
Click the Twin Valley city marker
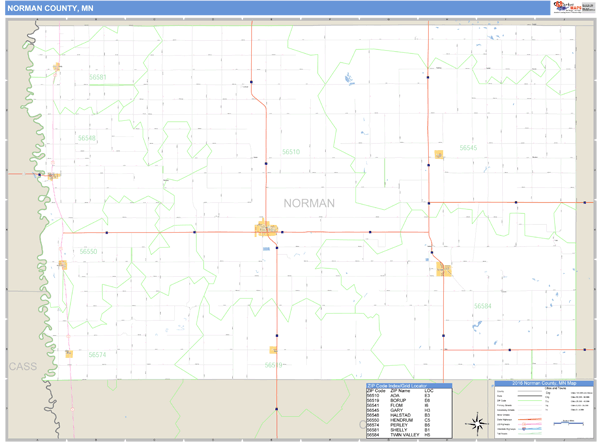tap(443, 270)
